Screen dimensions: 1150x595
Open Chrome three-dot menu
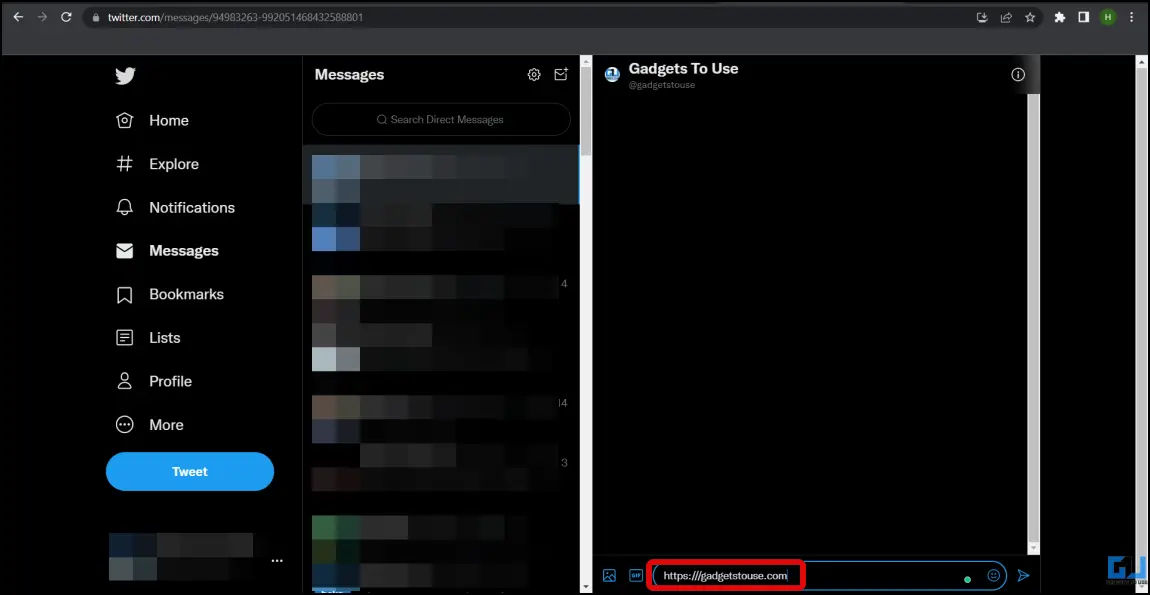pyautogui.click(x=1132, y=18)
